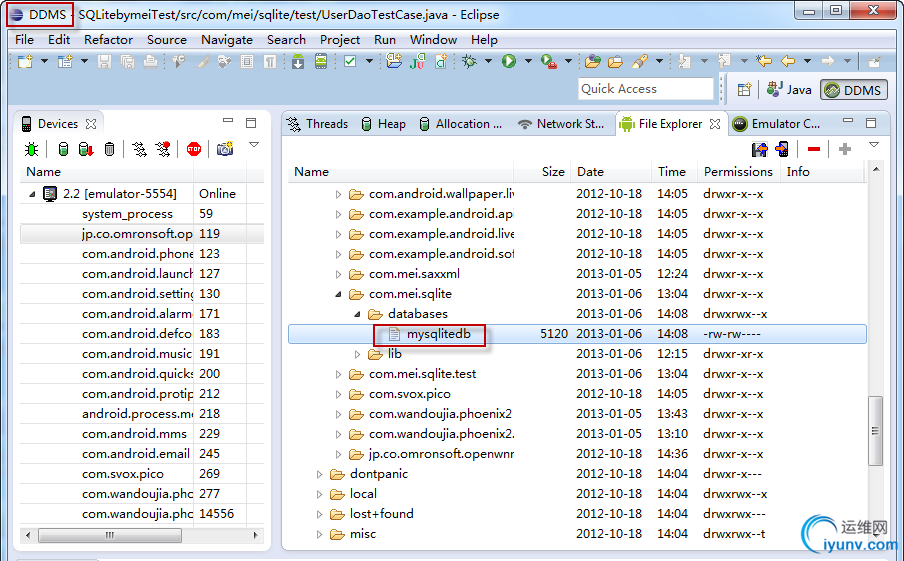Click the Open Type toolbar icon
The width and height of the screenshot is (904, 561).
592,61
